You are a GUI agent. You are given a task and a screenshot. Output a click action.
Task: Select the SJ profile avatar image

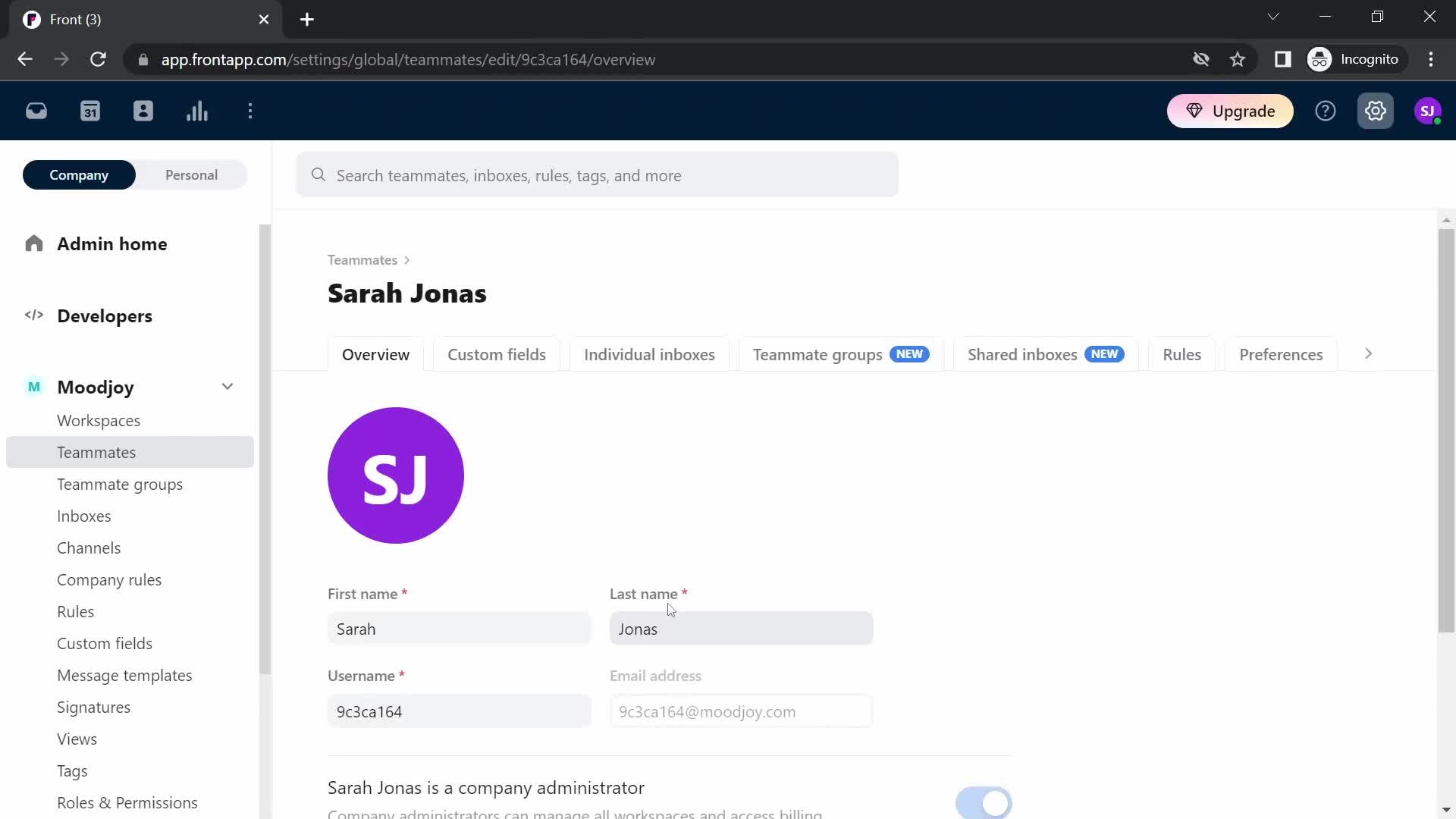(x=396, y=476)
